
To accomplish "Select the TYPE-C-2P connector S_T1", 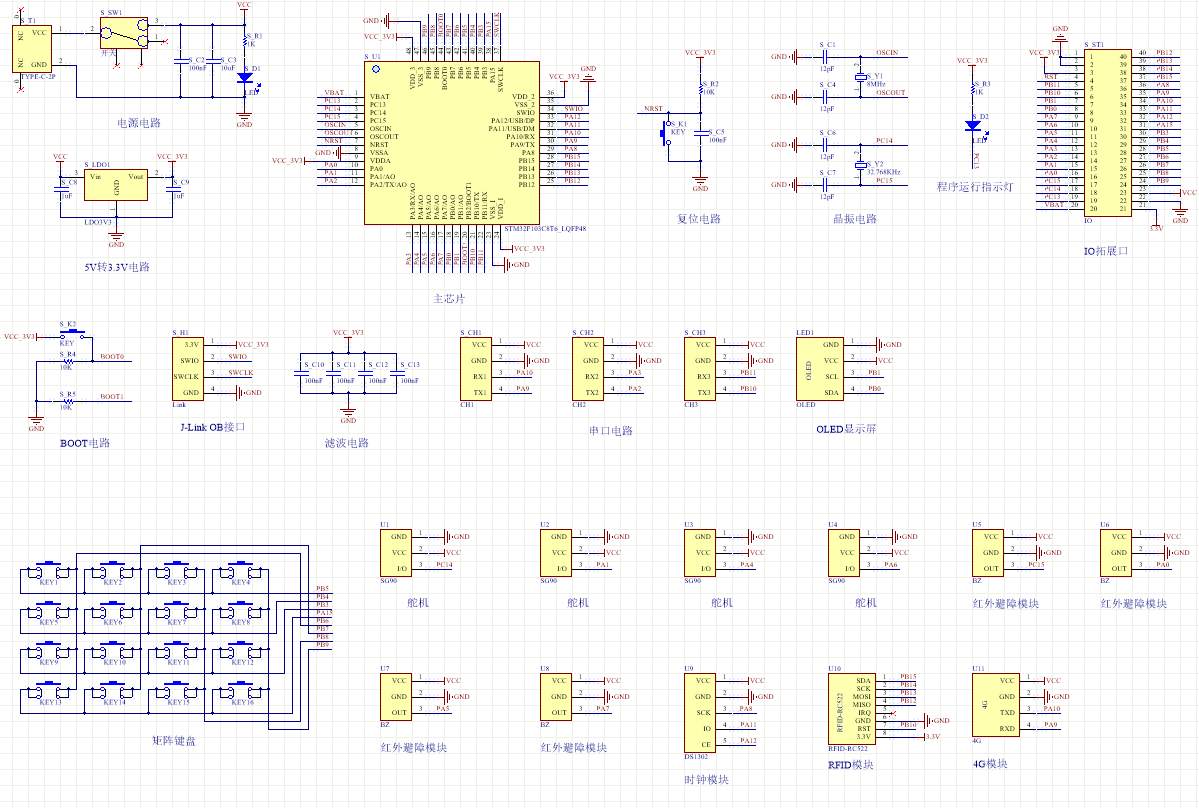I will [32, 48].
